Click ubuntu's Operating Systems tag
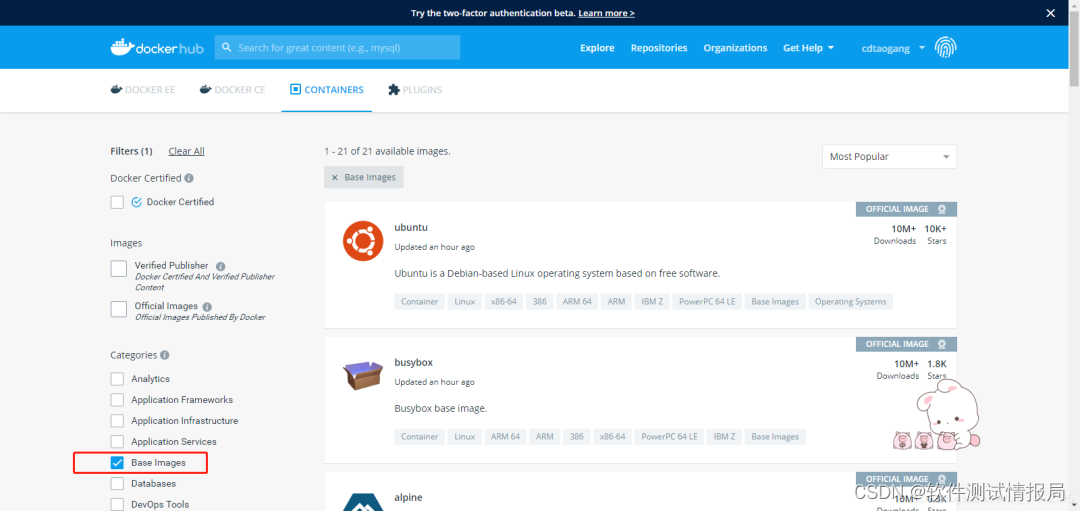This screenshot has height=511, width=1080. 851,302
